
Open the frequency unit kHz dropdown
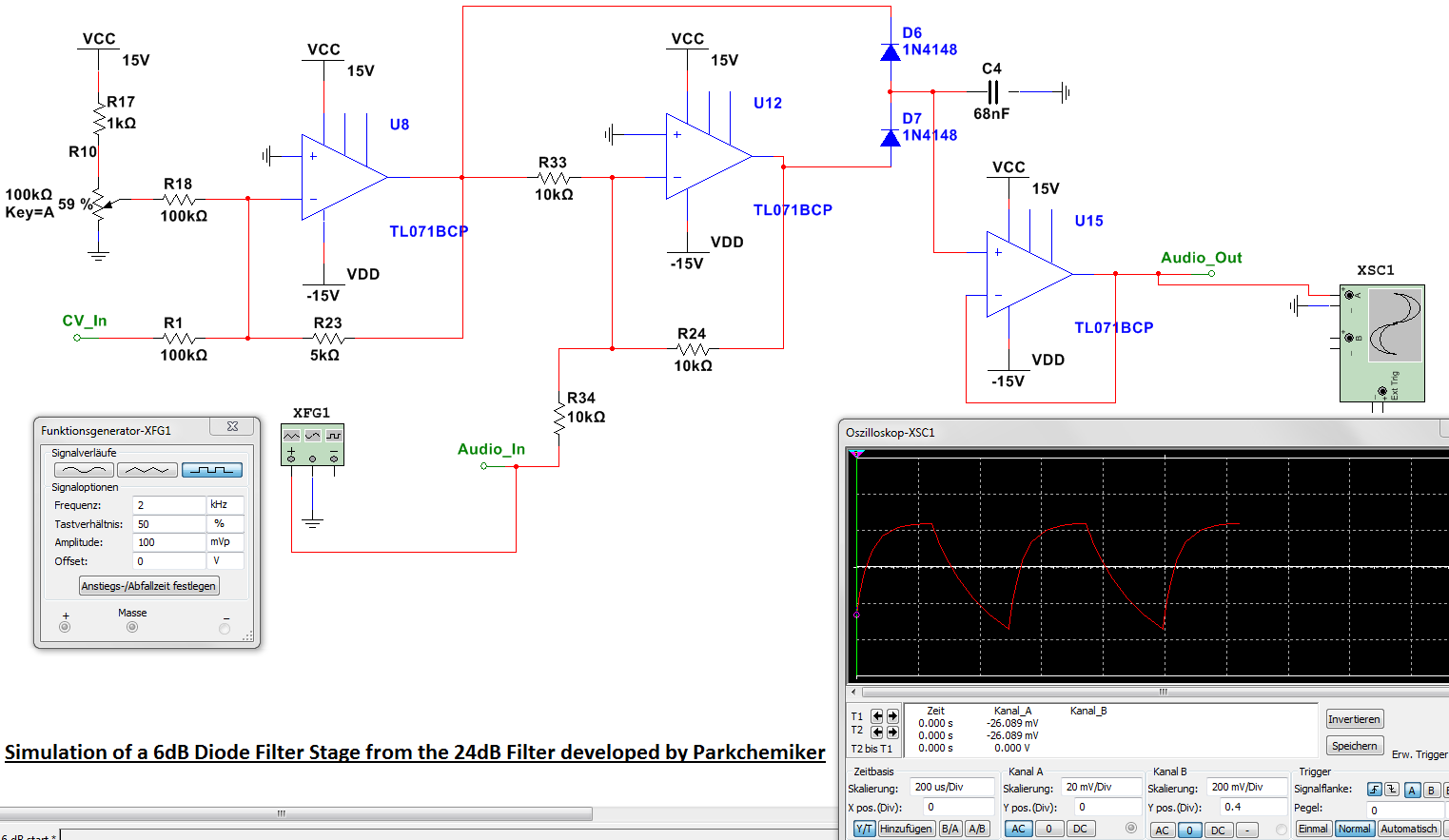pyautogui.click(x=225, y=505)
